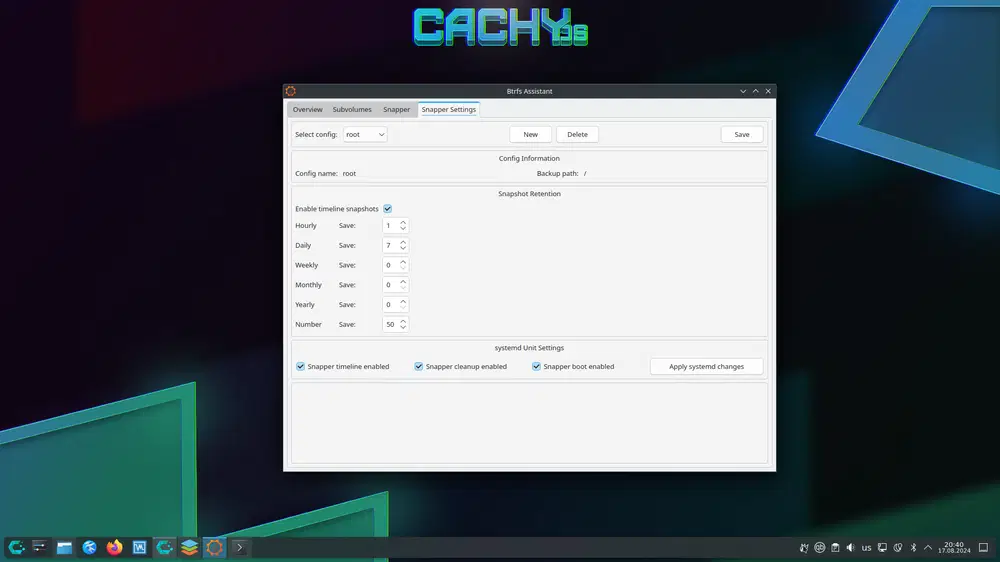Increase the Monthly save count
The width and height of the screenshot is (1000, 562).
(x=403, y=282)
